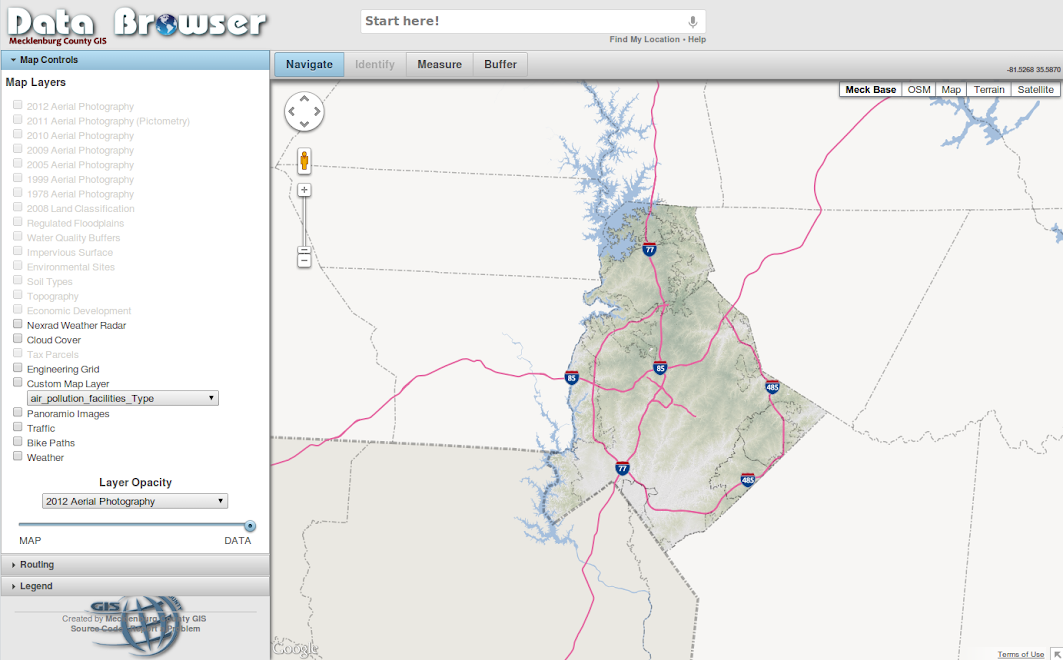Check the Weather layer box

click(18, 456)
